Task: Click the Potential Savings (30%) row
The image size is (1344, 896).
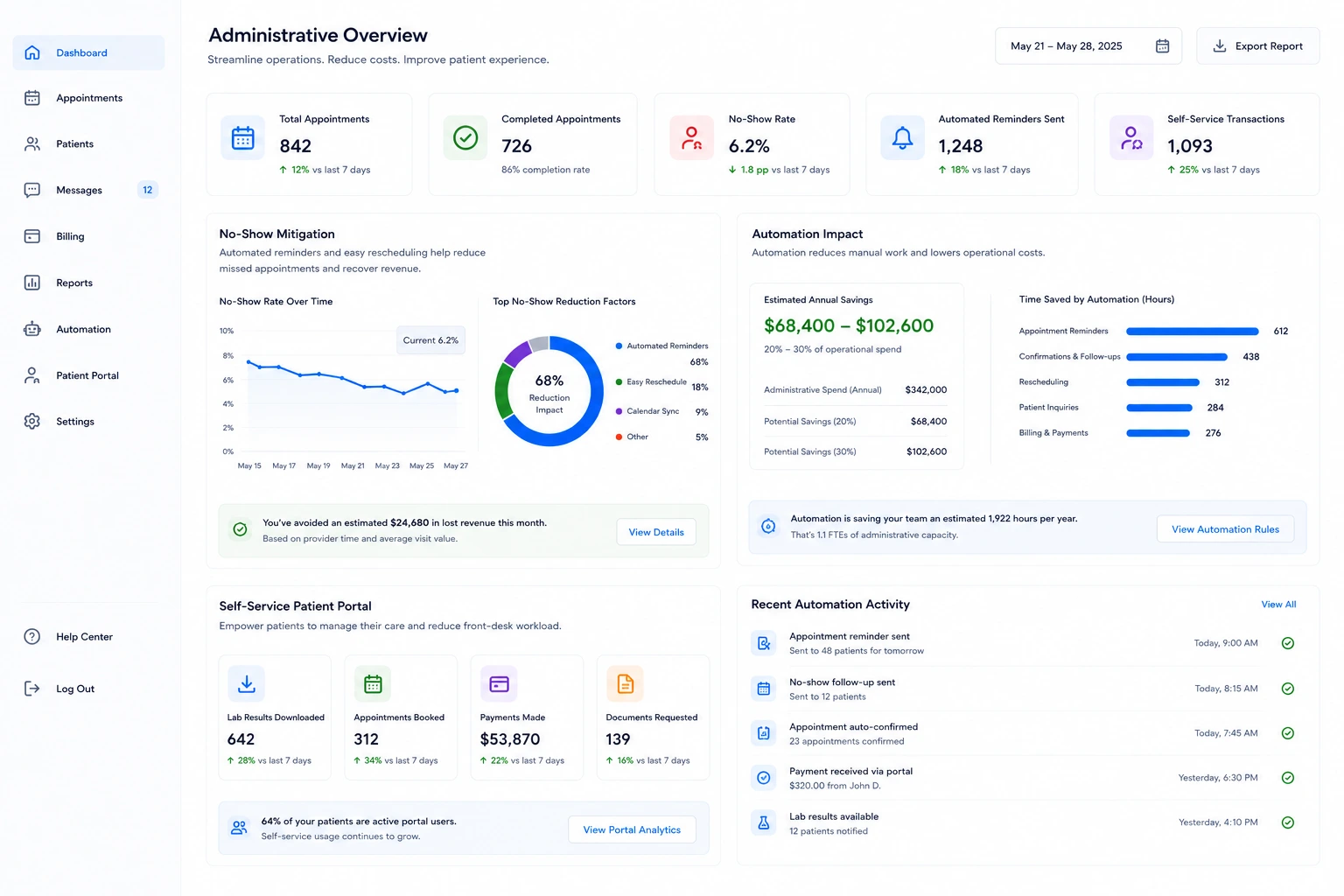Action: (855, 451)
